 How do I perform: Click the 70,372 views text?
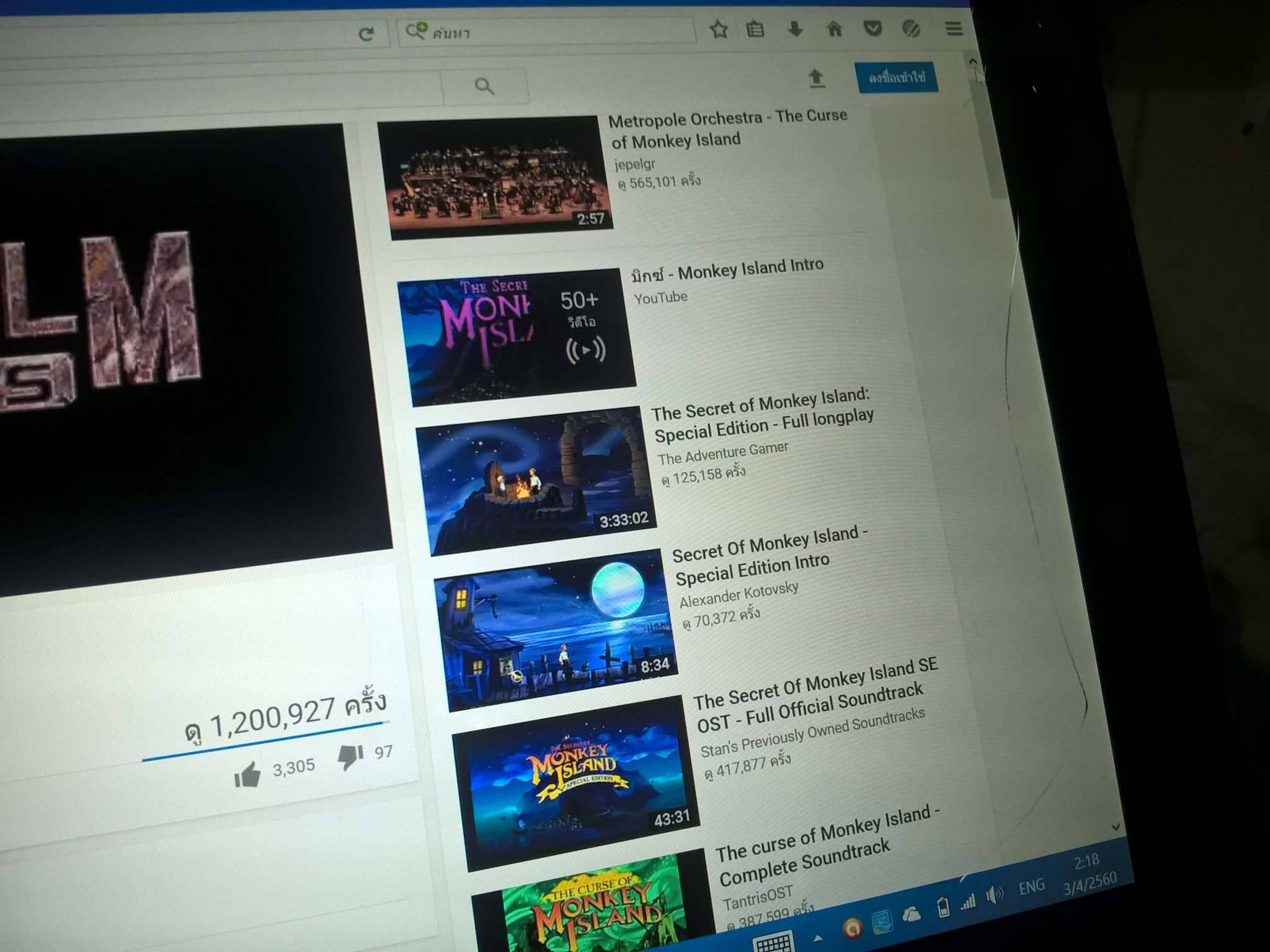[x=721, y=619]
